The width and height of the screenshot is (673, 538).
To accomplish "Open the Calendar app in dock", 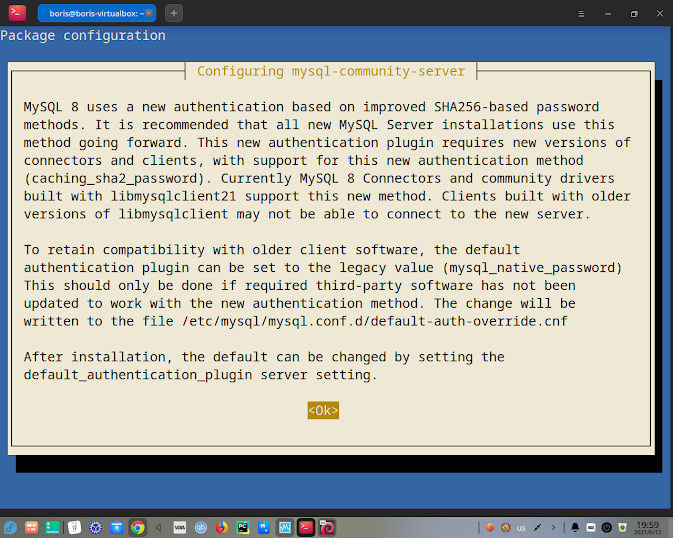I will (74, 528).
